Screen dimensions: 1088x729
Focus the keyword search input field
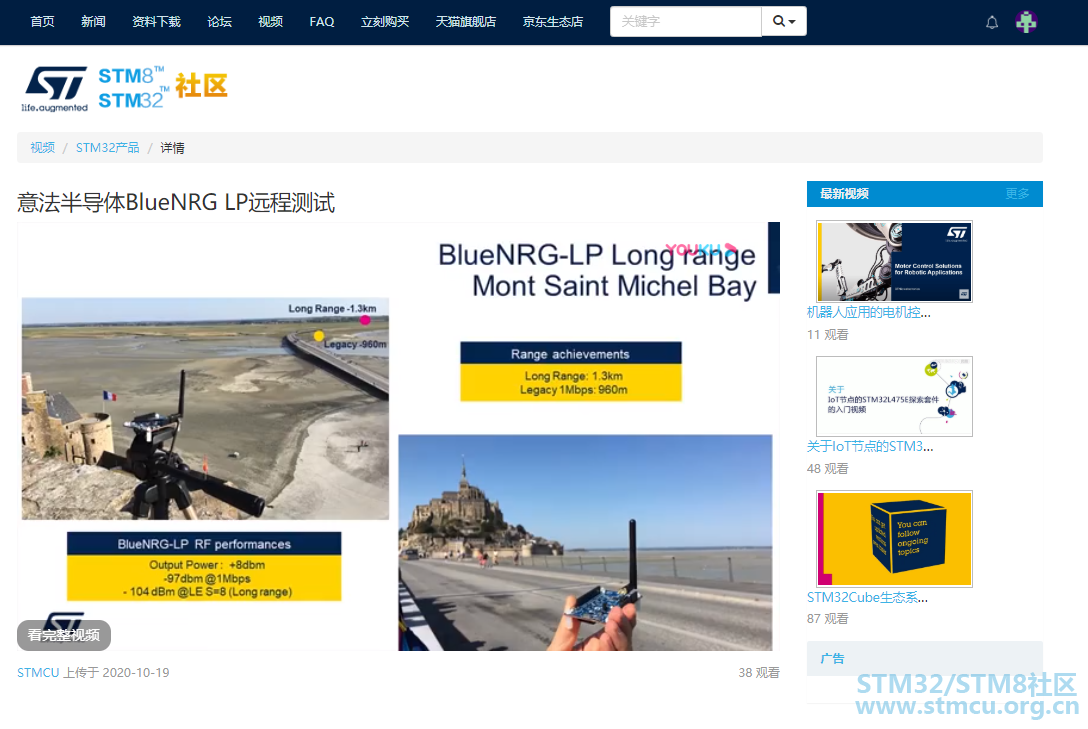click(x=686, y=22)
